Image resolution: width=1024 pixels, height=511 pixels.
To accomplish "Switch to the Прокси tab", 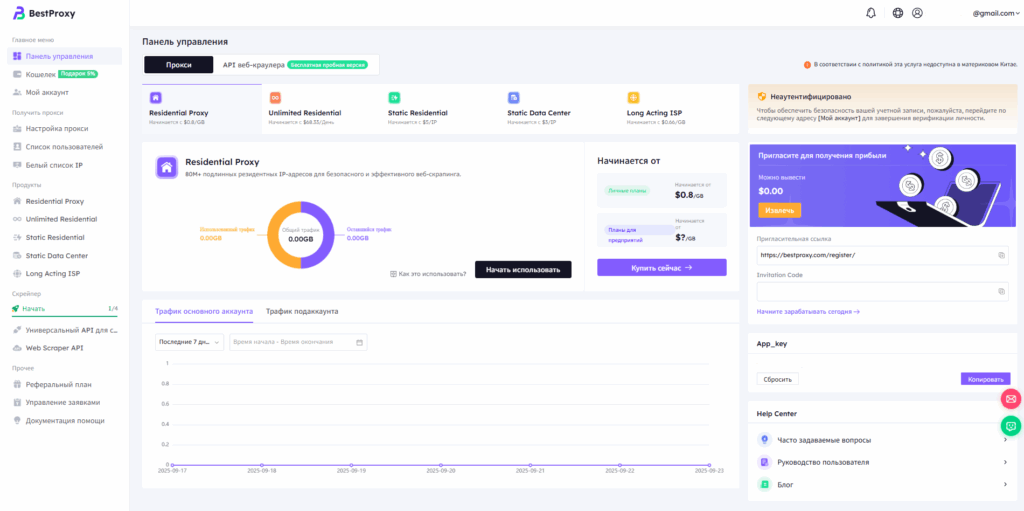I will 179,65.
